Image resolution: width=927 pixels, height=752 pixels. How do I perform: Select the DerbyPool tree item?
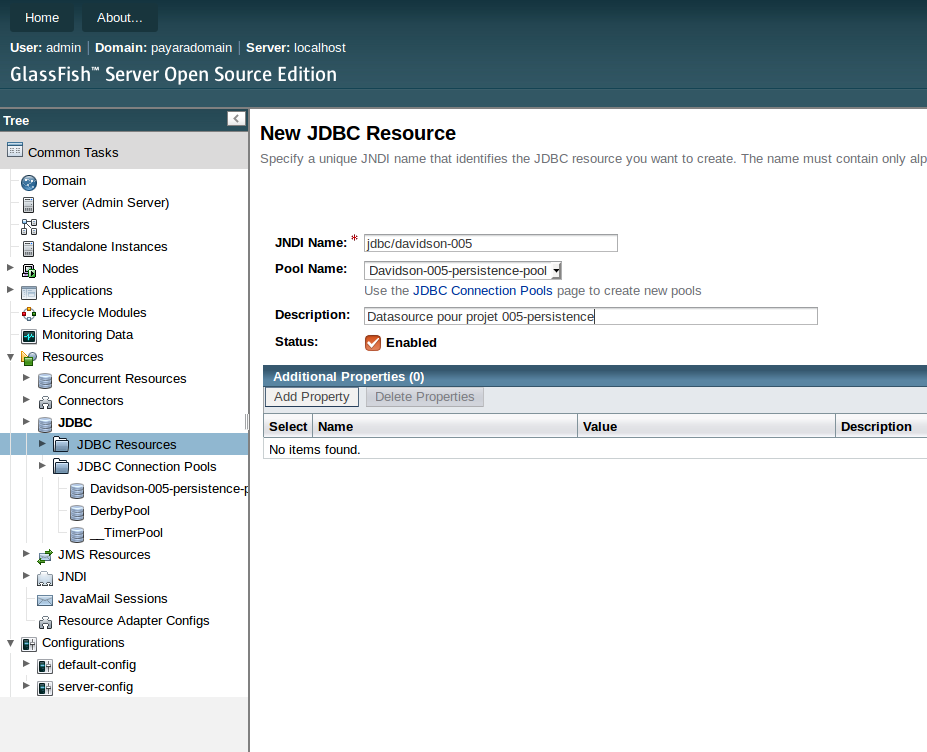(x=120, y=511)
